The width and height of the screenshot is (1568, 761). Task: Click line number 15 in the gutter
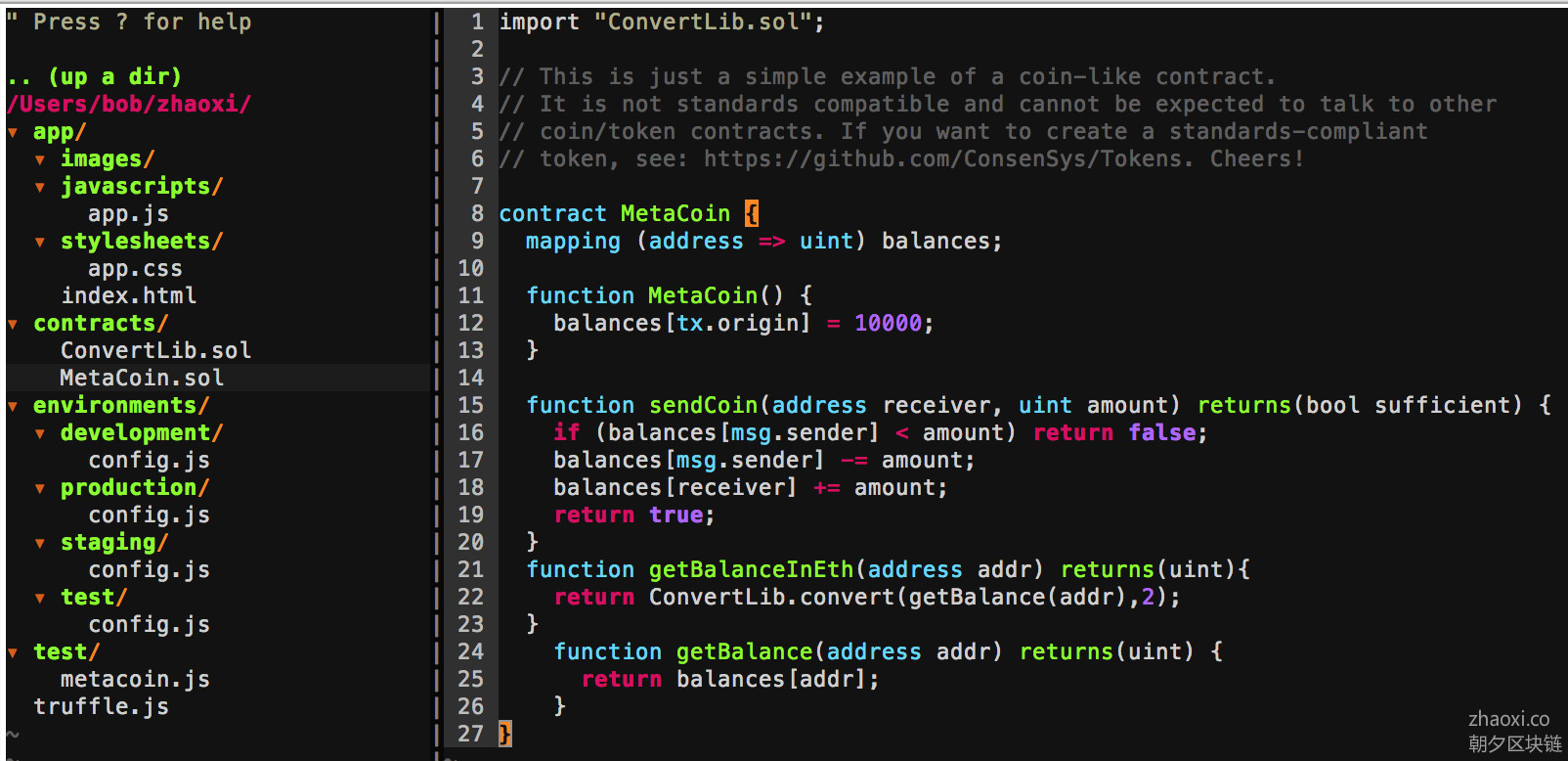[470, 405]
